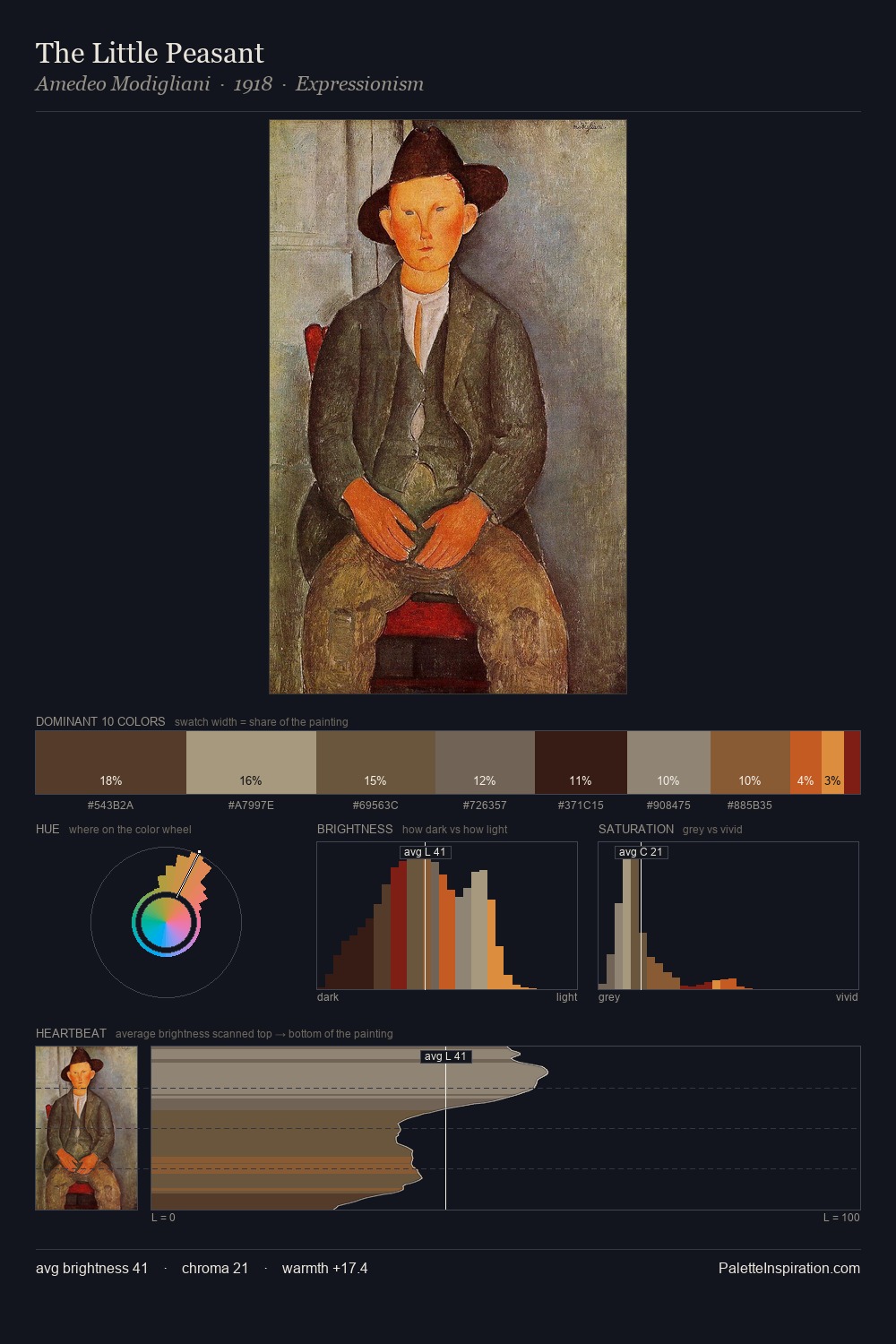This screenshot has height=1344, width=896.
Task: Select the 18% dark brown swatch
Action: (111, 762)
